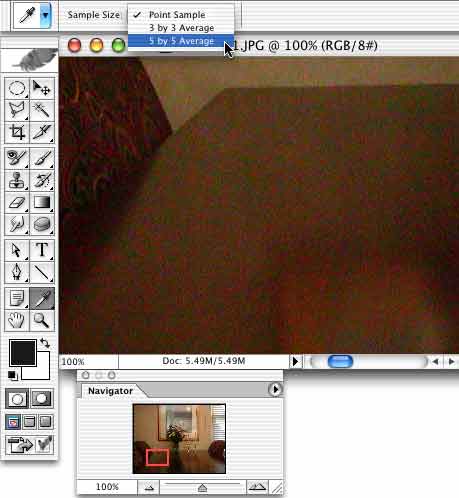Click the Navigator image thumbnail preview

tap(179, 439)
